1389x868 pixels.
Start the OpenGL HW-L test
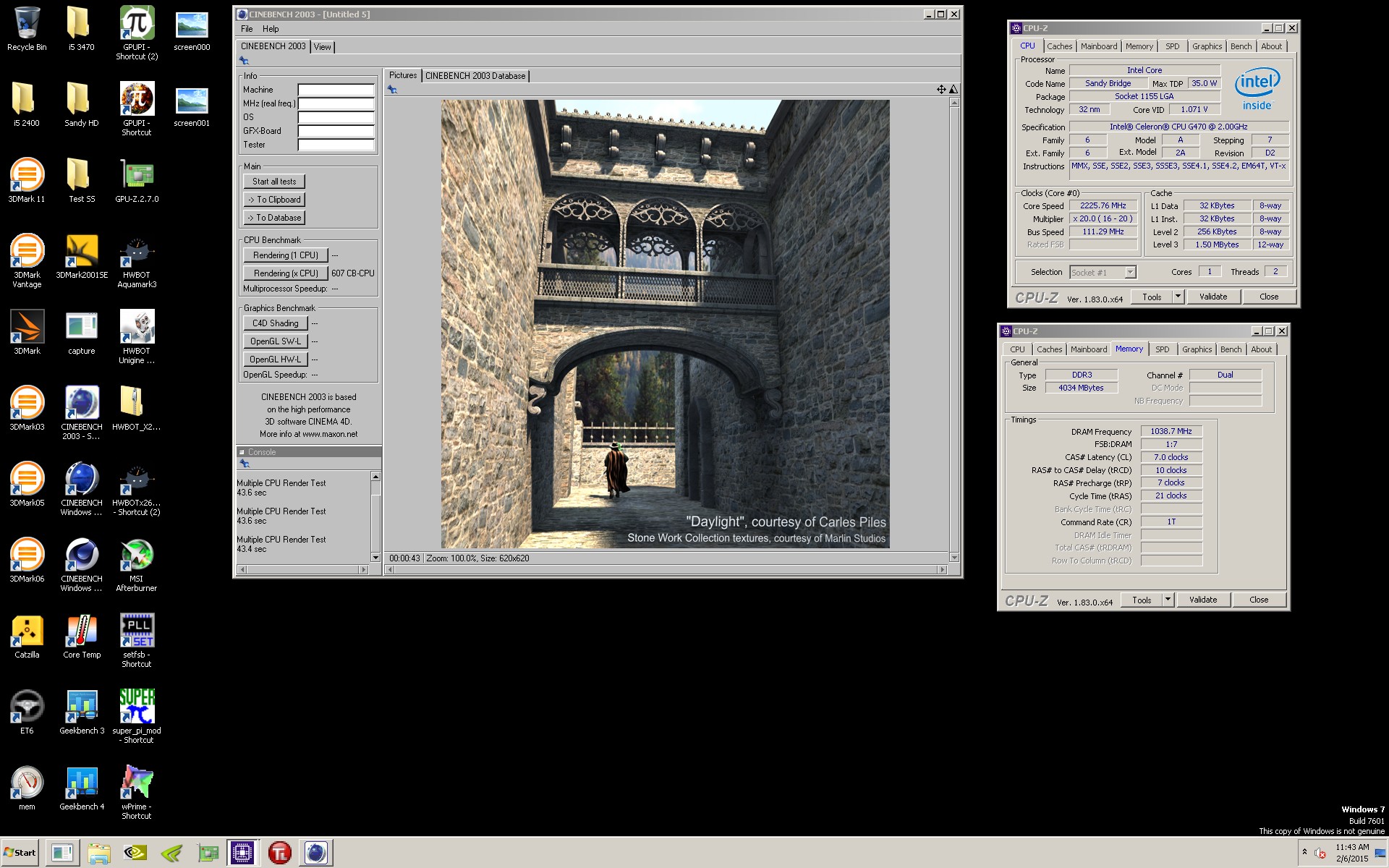[276, 359]
